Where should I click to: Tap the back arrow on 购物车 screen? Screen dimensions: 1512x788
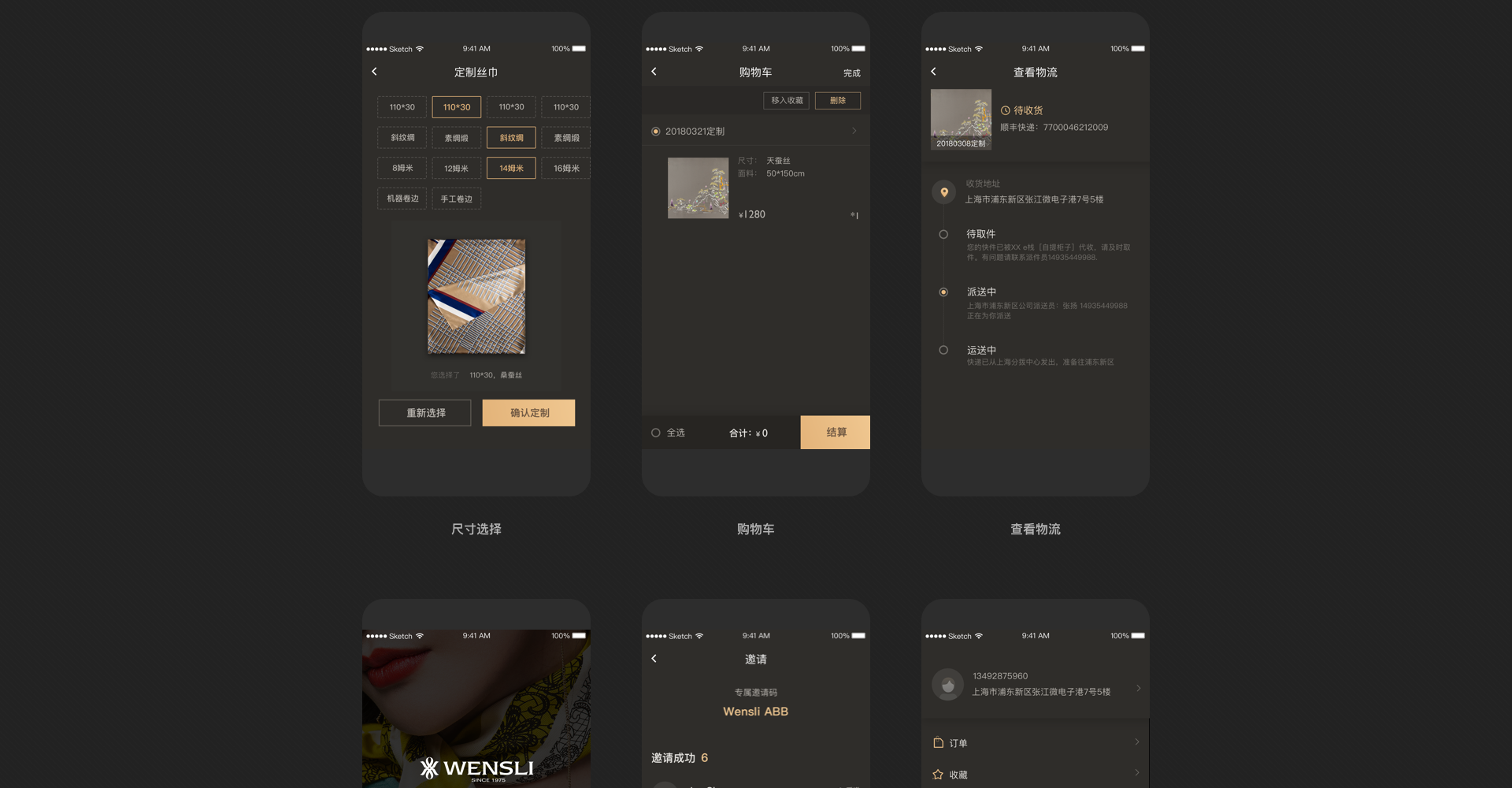tap(654, 72)
